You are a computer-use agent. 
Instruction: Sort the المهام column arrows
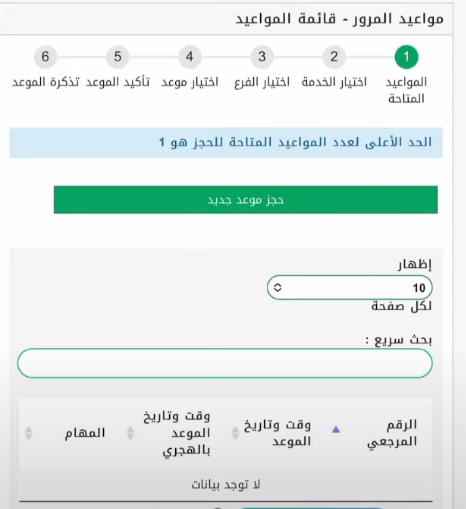click(x=29, y=433)
